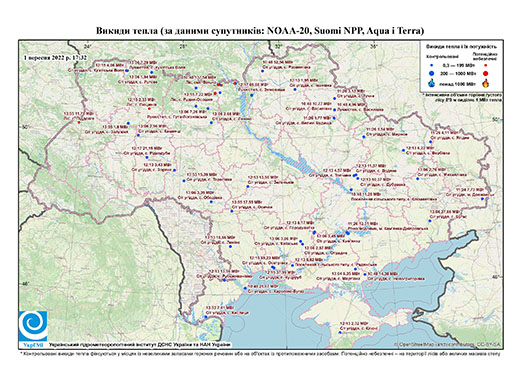Screen dimensions: 520x368
Task: Click the red-orange flame legend icon
Action: click(x=486, y=83)
